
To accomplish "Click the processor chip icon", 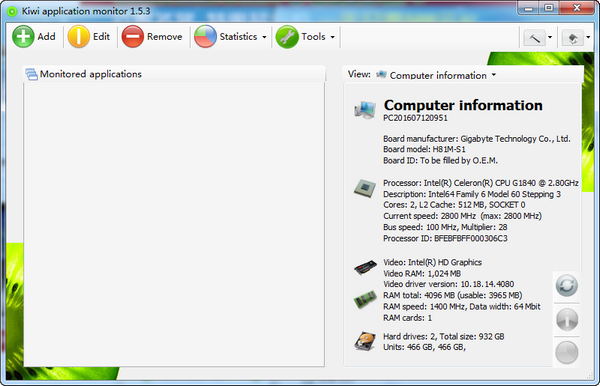I will click(x=365, y=188).
